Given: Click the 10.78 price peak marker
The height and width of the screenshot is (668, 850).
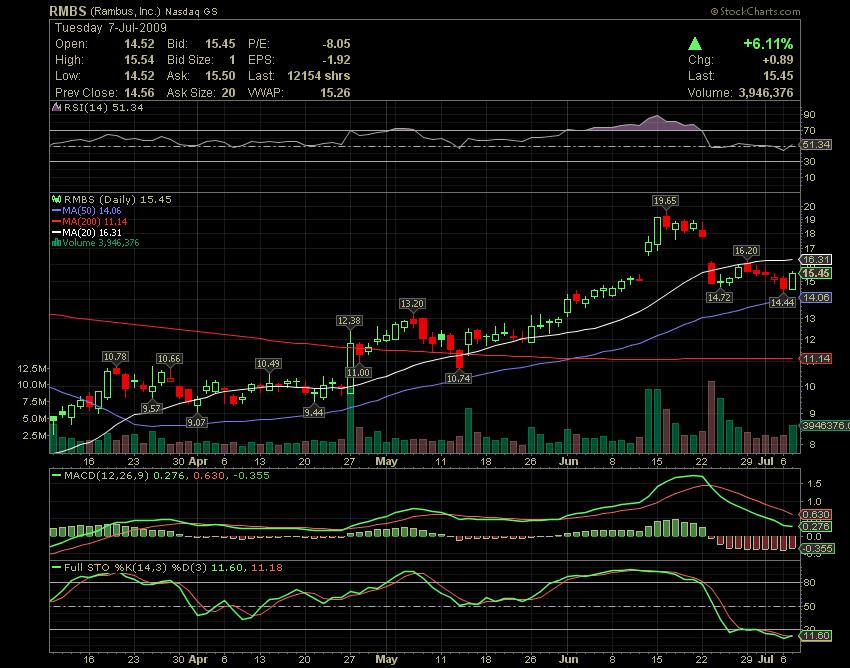Looking at the screenshot, I should [x=115, y=356].
